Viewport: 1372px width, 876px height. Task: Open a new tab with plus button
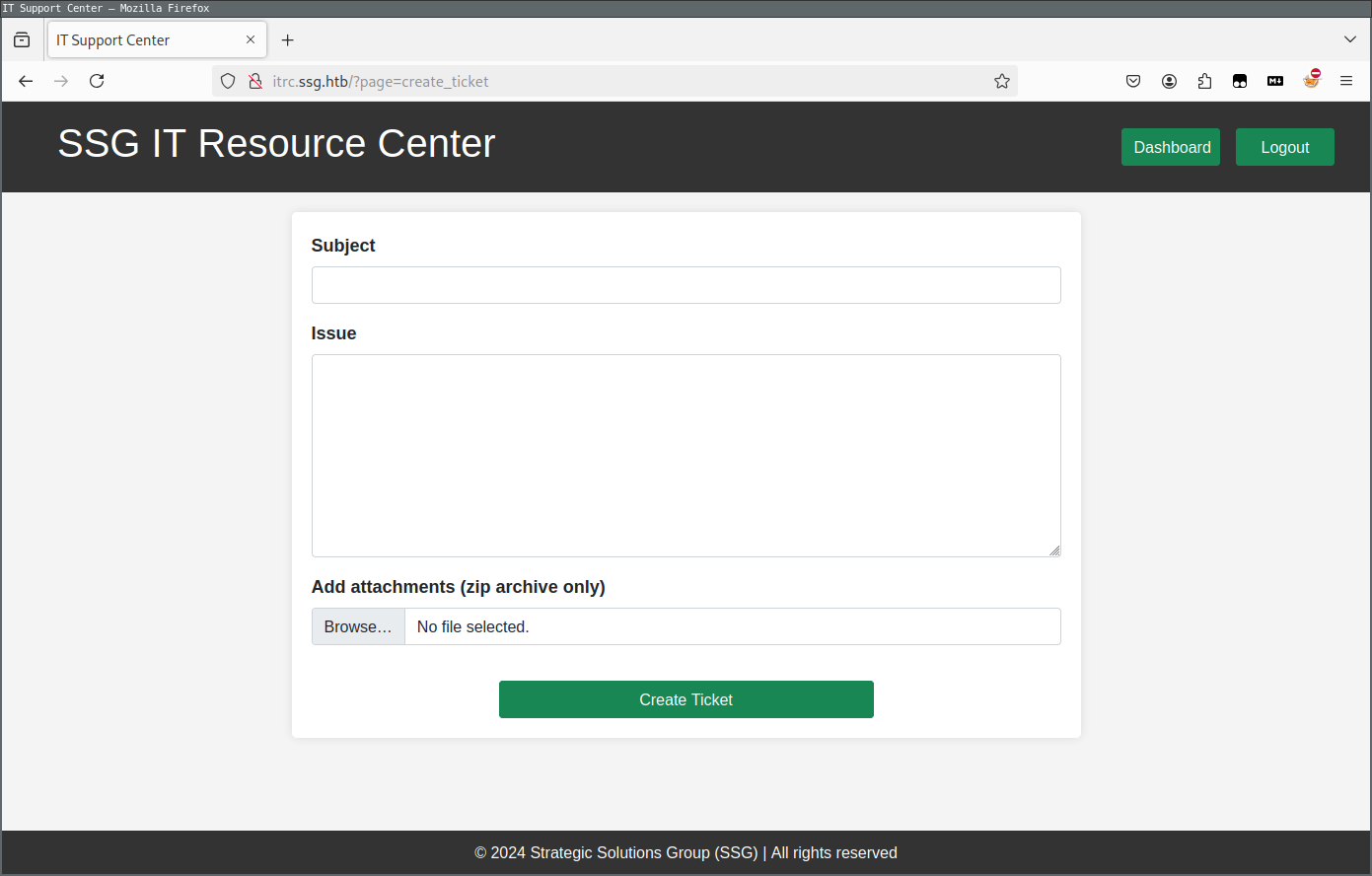288,40
